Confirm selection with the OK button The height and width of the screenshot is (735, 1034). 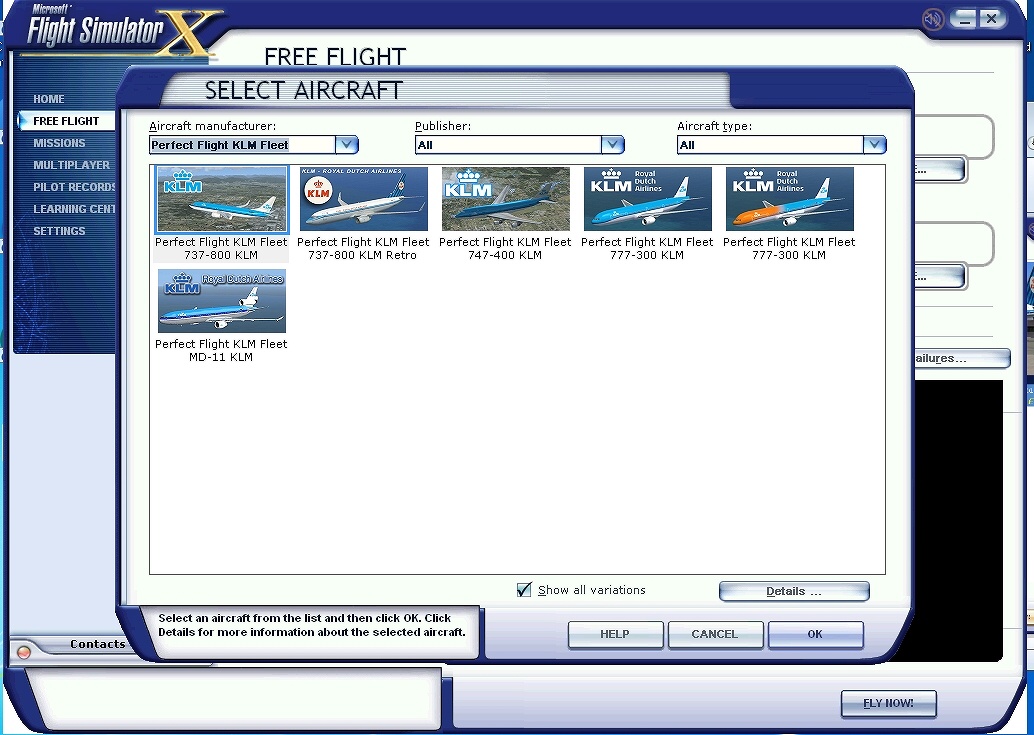[x=816, y=634]
